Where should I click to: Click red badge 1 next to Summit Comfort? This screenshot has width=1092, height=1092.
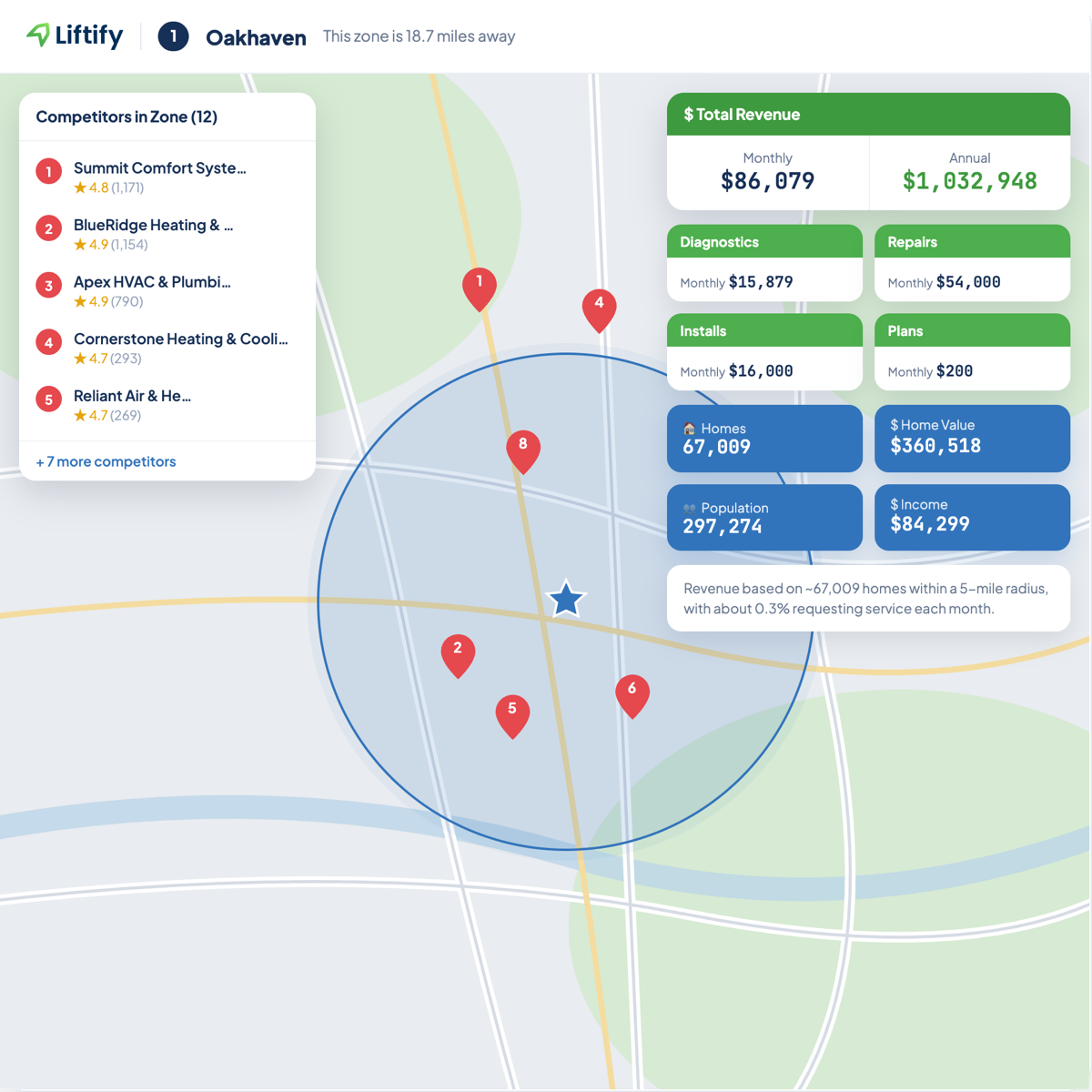click(x=49, y=171)
